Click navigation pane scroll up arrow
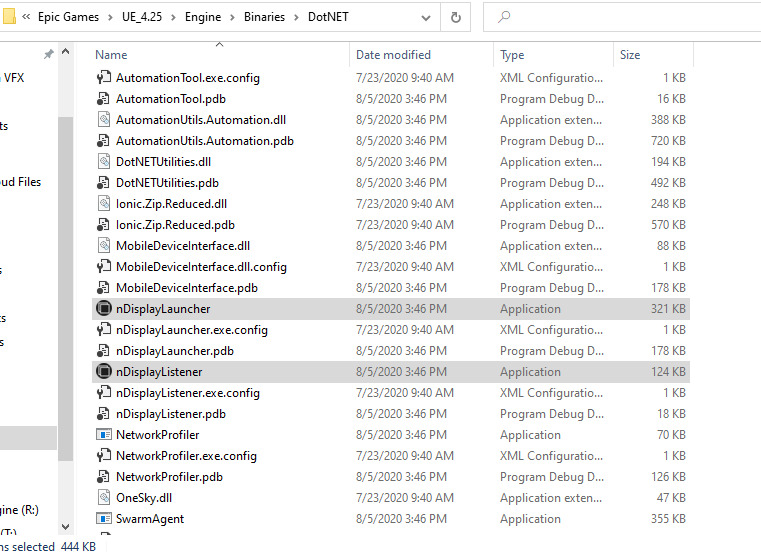 pos(66,51)
